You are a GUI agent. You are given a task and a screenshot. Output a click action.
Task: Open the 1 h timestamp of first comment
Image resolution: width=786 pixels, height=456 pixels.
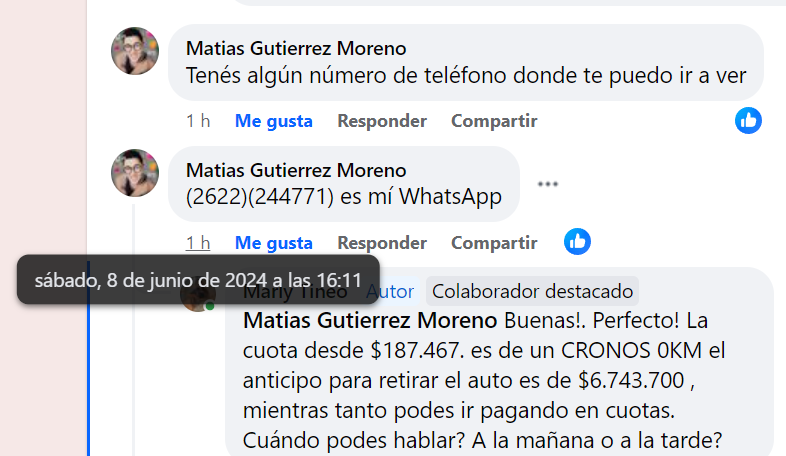198,121
